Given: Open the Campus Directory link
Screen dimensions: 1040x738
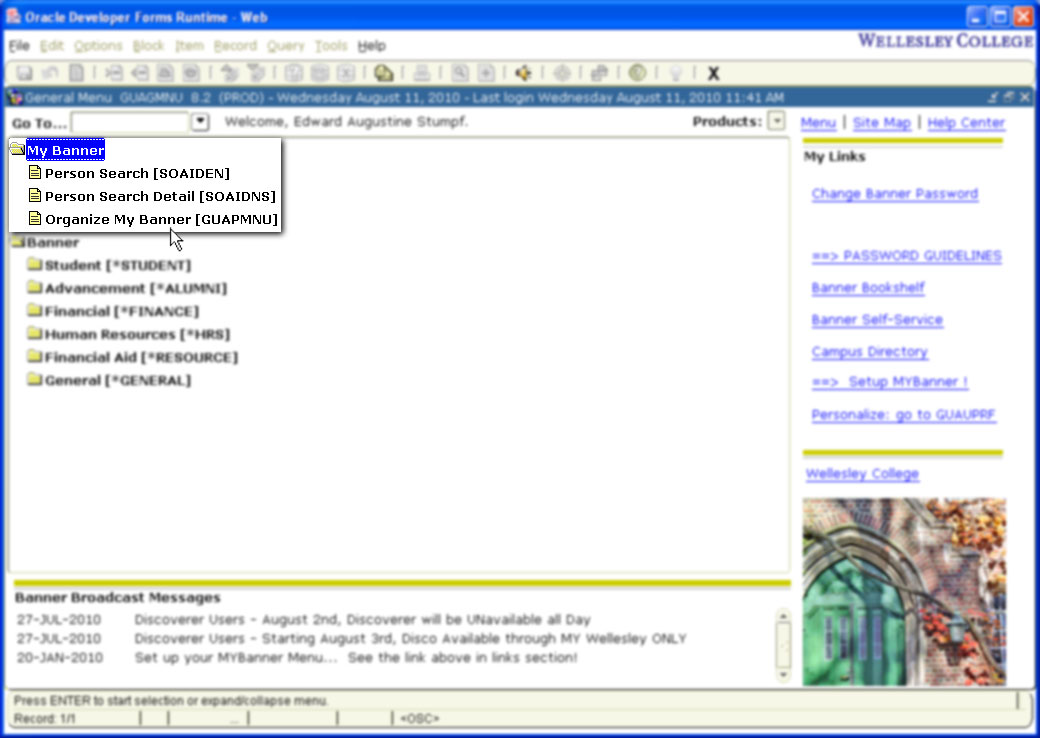Looking at the screenshot, I should [x=870, y=351].
